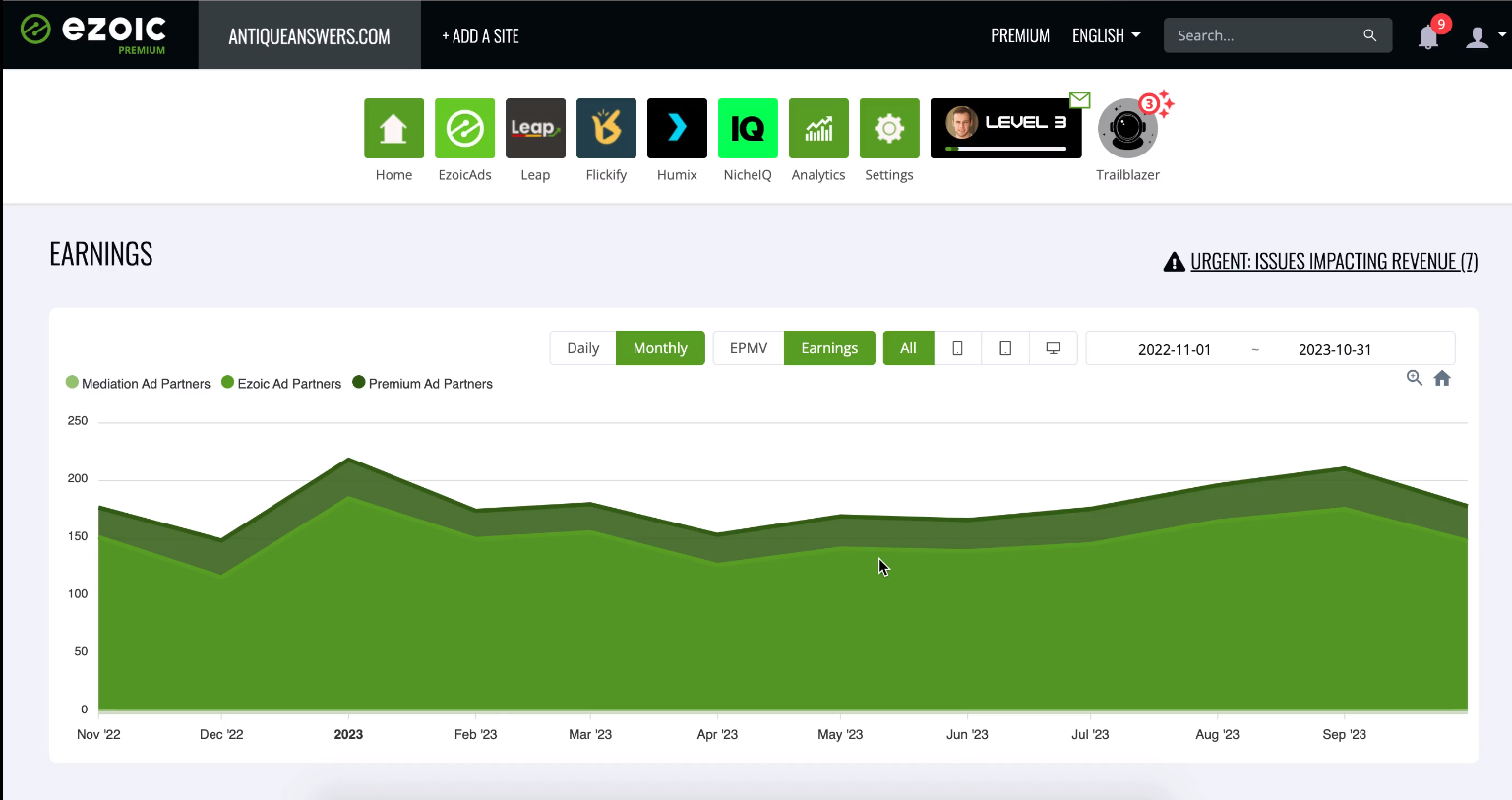
Task: Open the Humix icon
Action: pyautogui.click(x=677, y=128)
